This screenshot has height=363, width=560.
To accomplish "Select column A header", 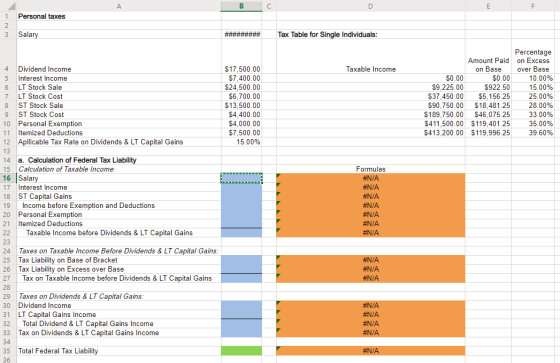I will click(119, 6).
